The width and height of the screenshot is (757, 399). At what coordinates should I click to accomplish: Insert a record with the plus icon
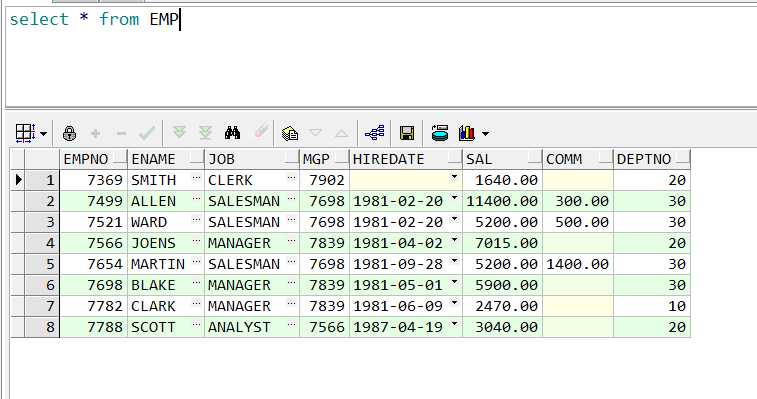(x=96, y=133)
